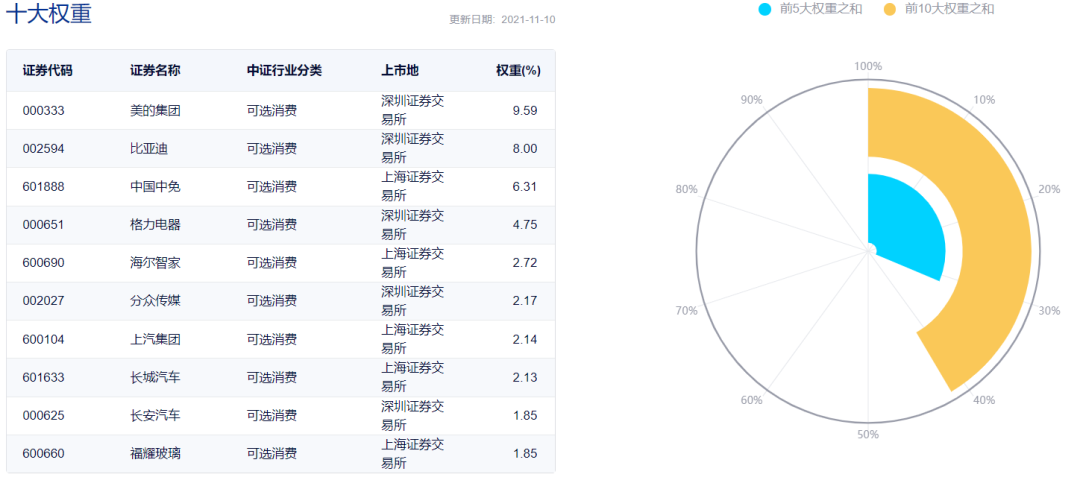This screenshot has width=1080, height=486.
Task: Click the 2.13 weight value
Action: 525,377
